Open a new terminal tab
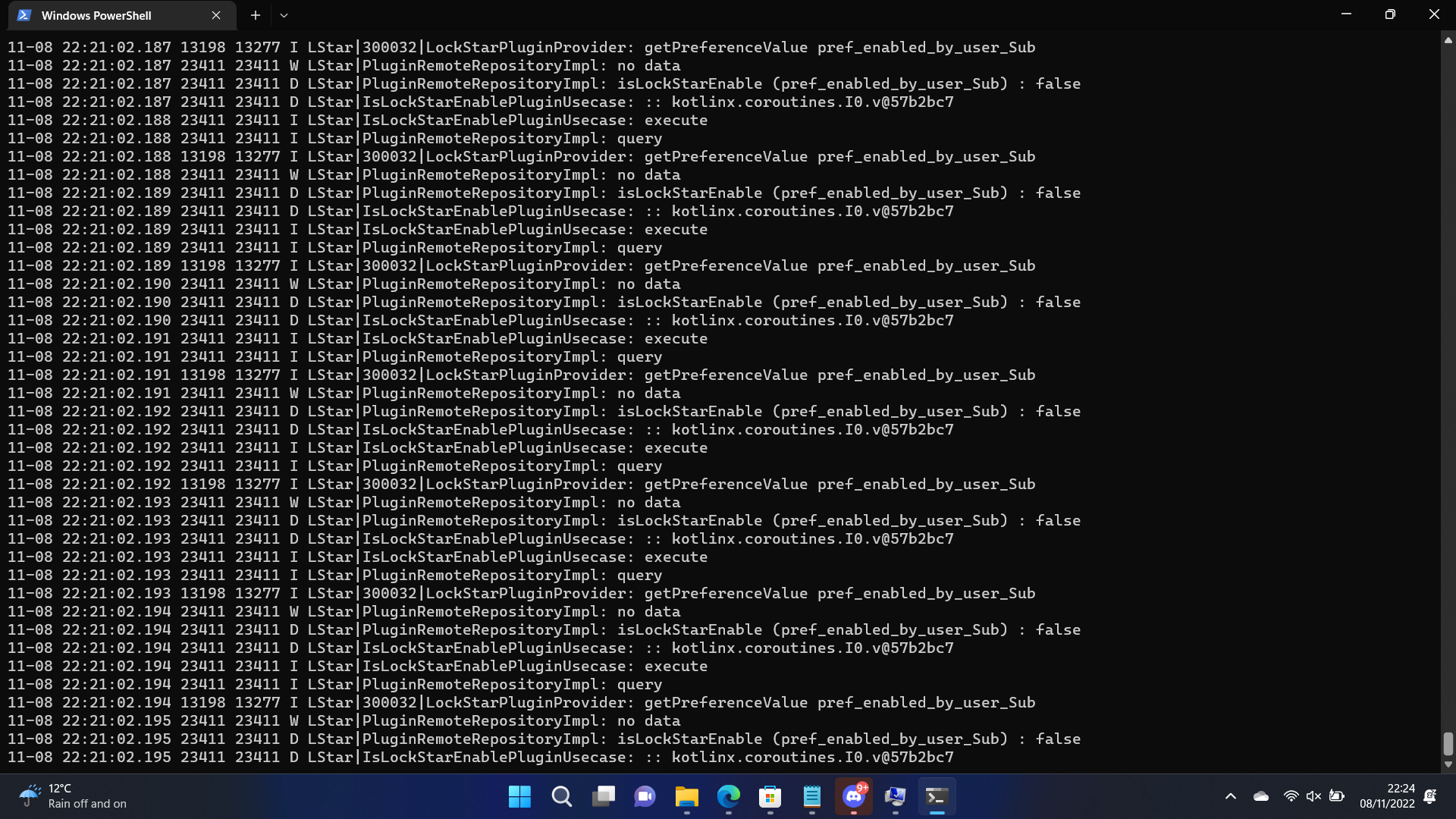This screenshot has height=819, width=1456. tap(256, 15)
